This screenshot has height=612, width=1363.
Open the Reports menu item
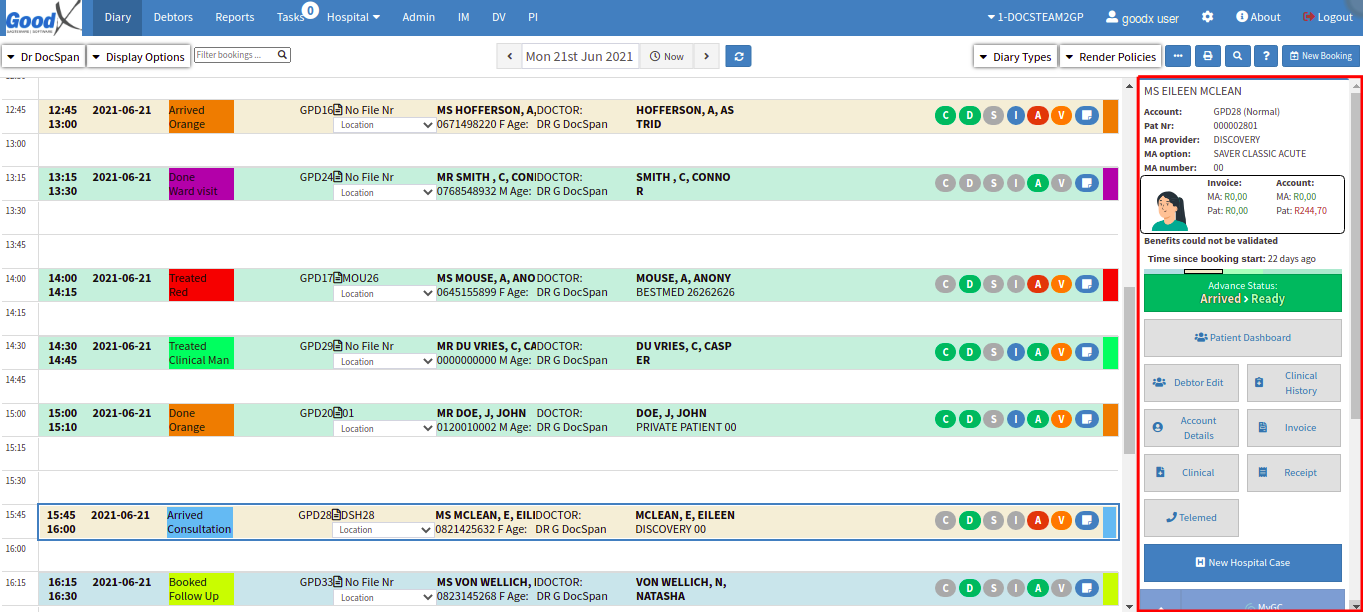[x=234, y=17]
